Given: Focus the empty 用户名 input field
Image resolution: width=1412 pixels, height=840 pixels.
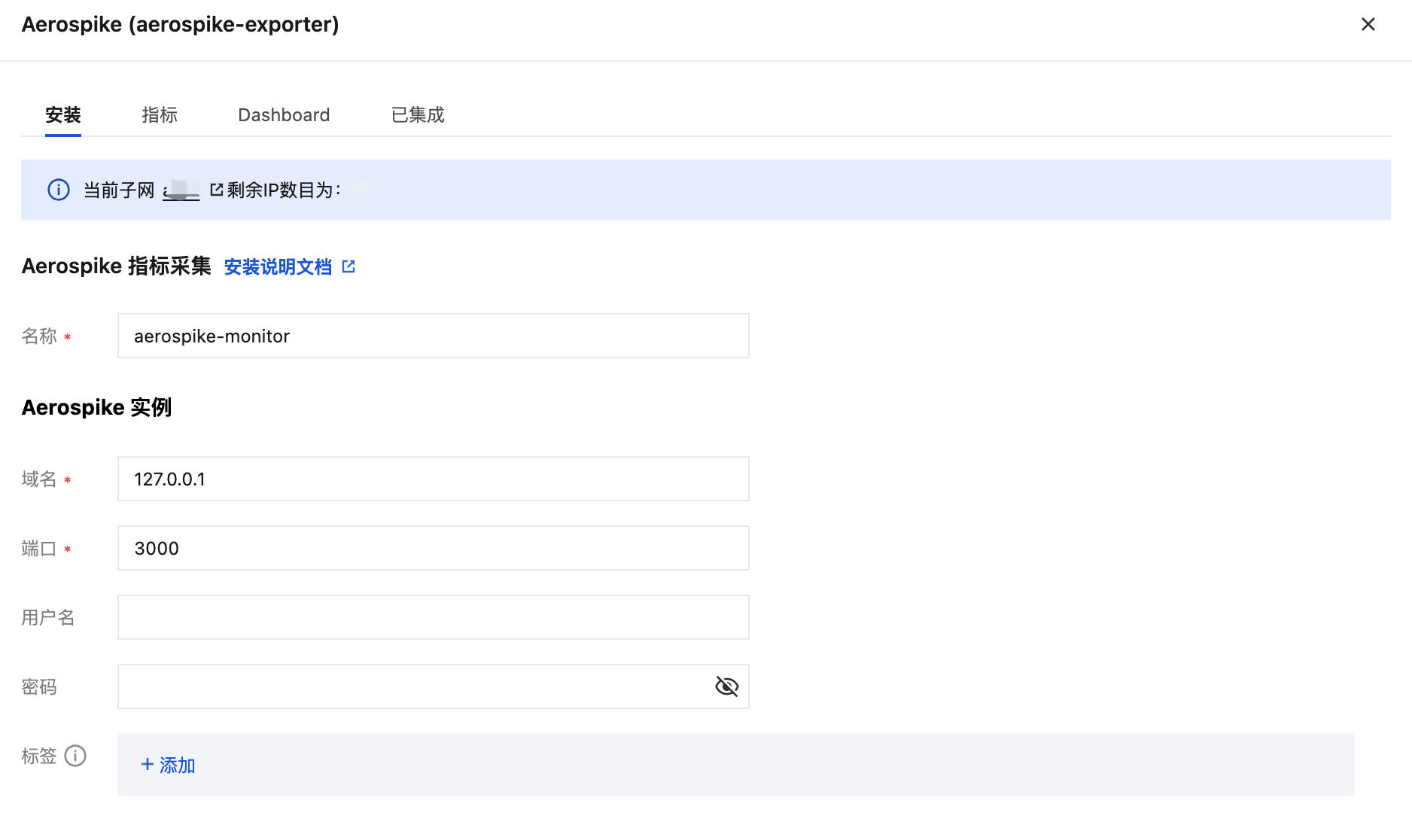Looking at the screenshot, I should click(x=433, y=617).
